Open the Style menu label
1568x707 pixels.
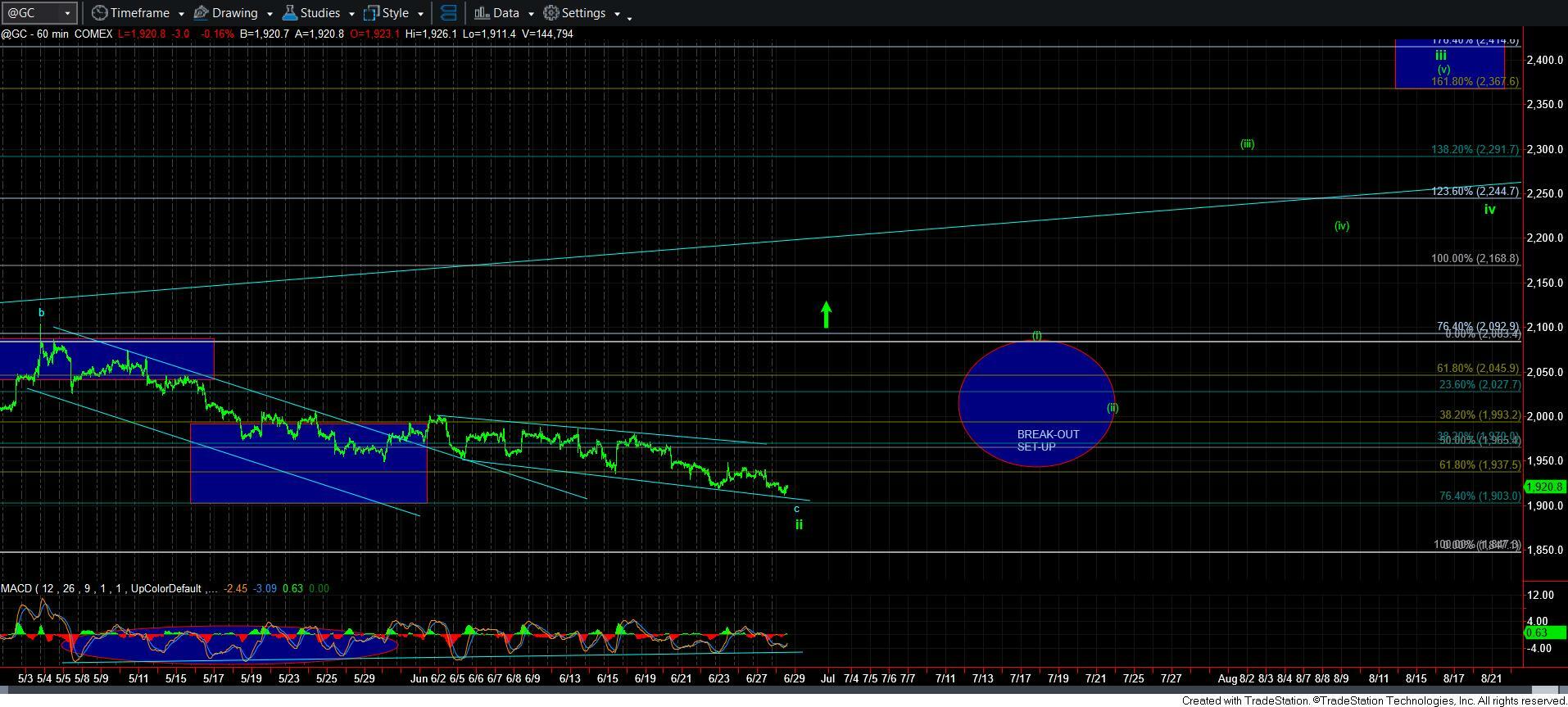396,13
